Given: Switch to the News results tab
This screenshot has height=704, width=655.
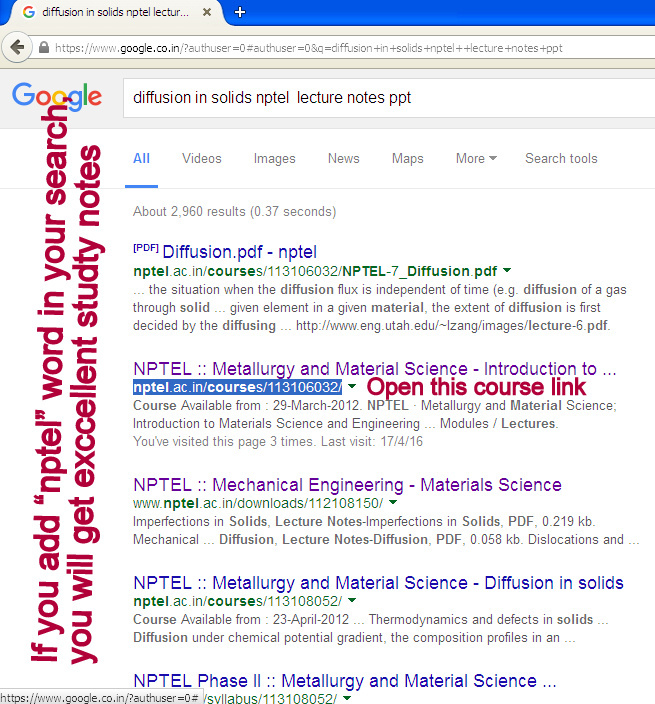Looking at the screenshot, I should 343,158.
